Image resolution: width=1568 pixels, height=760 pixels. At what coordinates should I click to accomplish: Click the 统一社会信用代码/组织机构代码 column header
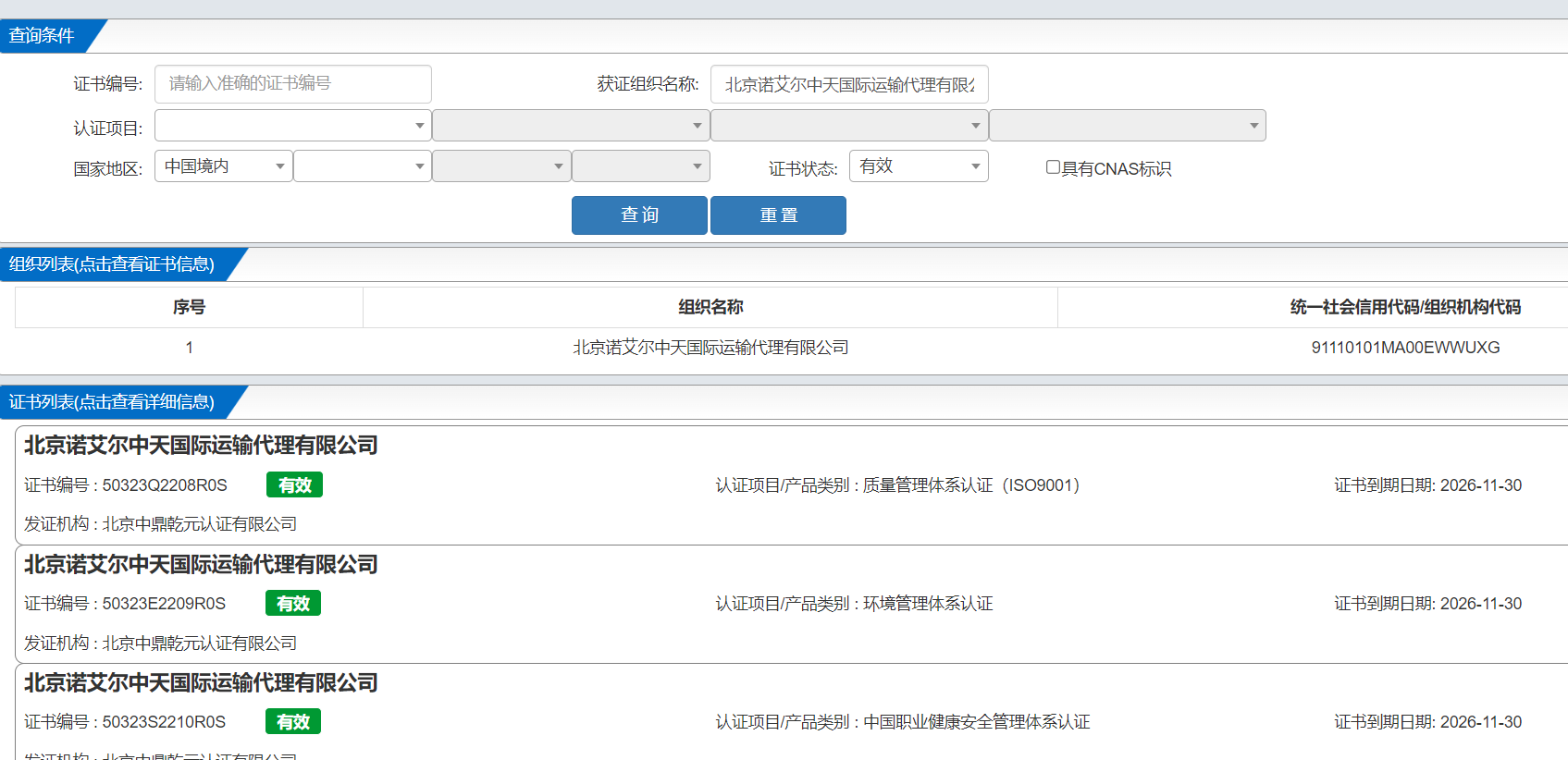(x=1405, y=307)
